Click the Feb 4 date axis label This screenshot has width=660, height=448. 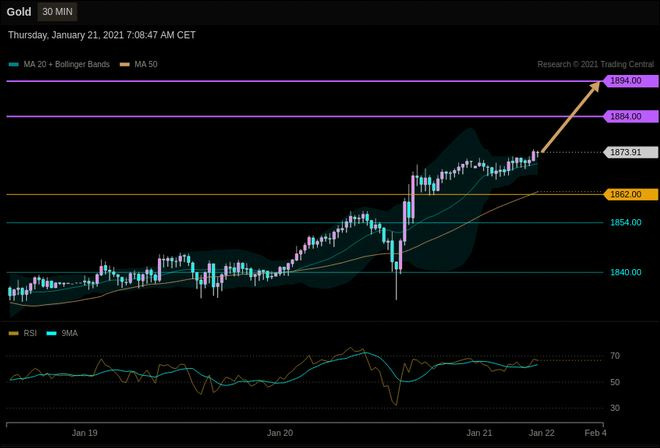[595, 433]
